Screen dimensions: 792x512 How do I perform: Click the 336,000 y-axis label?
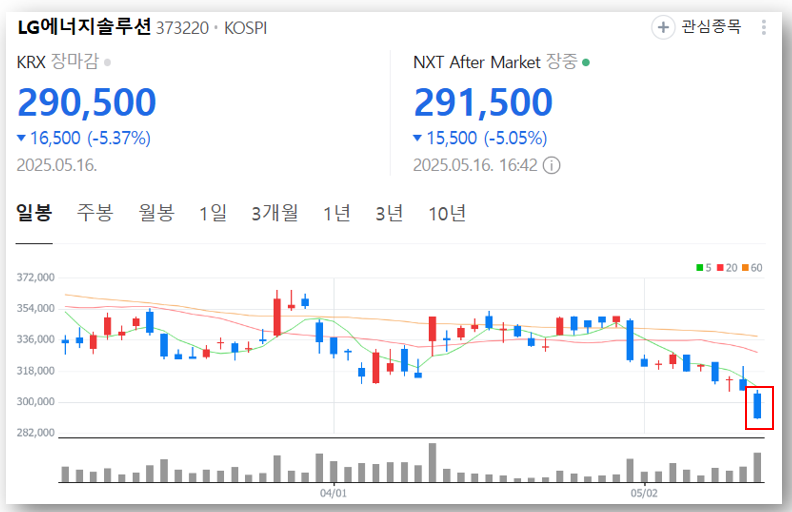(36, 339)
